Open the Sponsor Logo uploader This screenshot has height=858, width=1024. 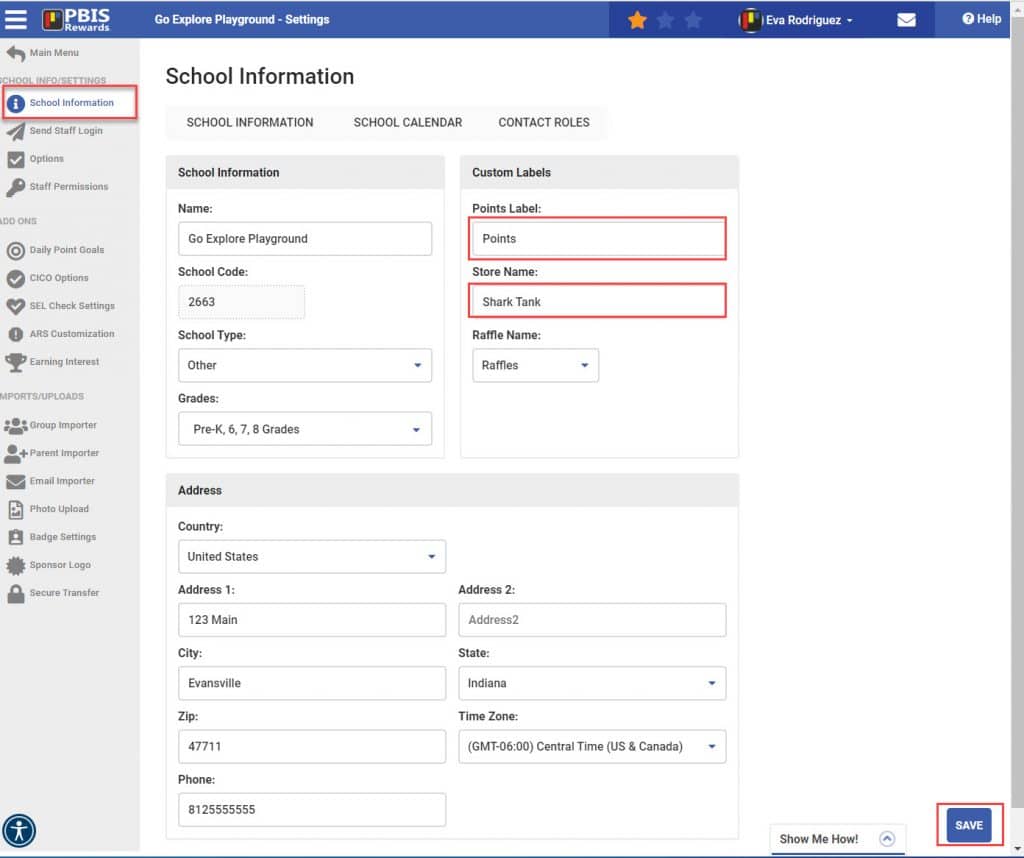click(62, 564)
